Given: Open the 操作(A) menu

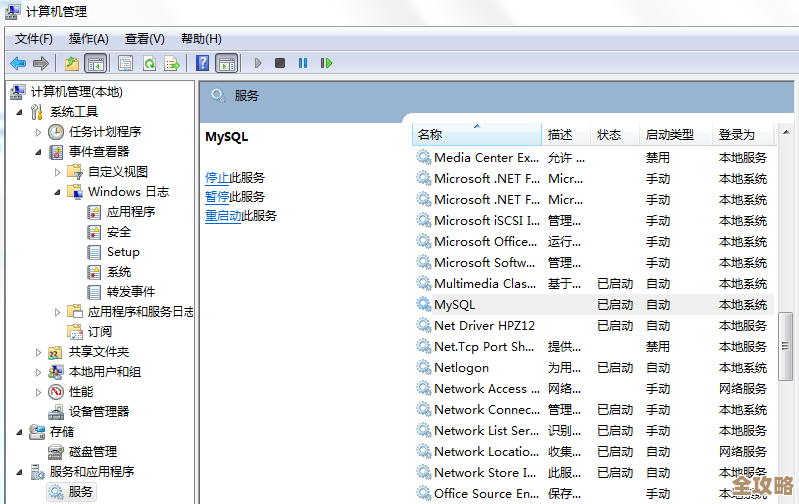Looking at the screenshot, I should [x=89, y=39].
